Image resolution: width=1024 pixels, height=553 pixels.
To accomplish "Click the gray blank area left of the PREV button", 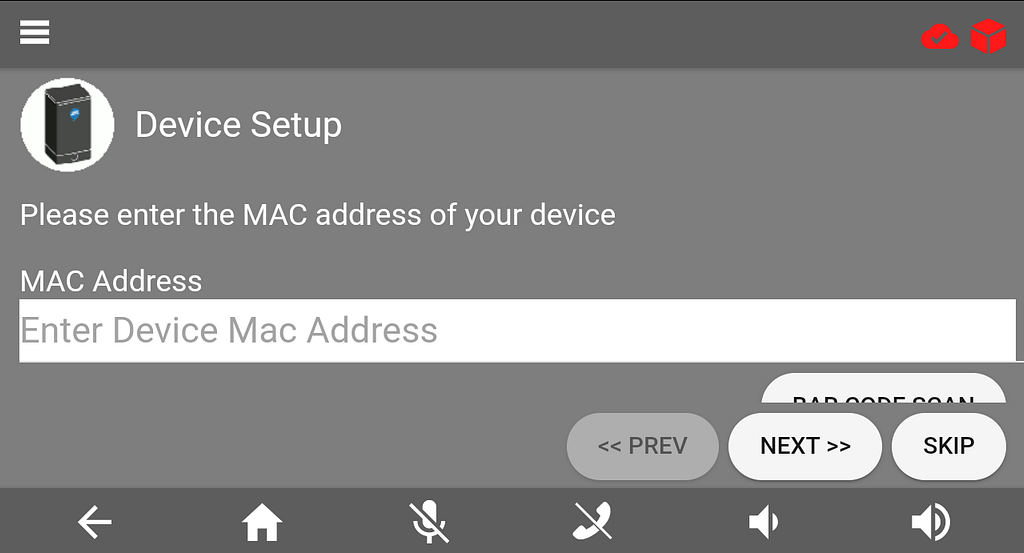I will [287, 446].
